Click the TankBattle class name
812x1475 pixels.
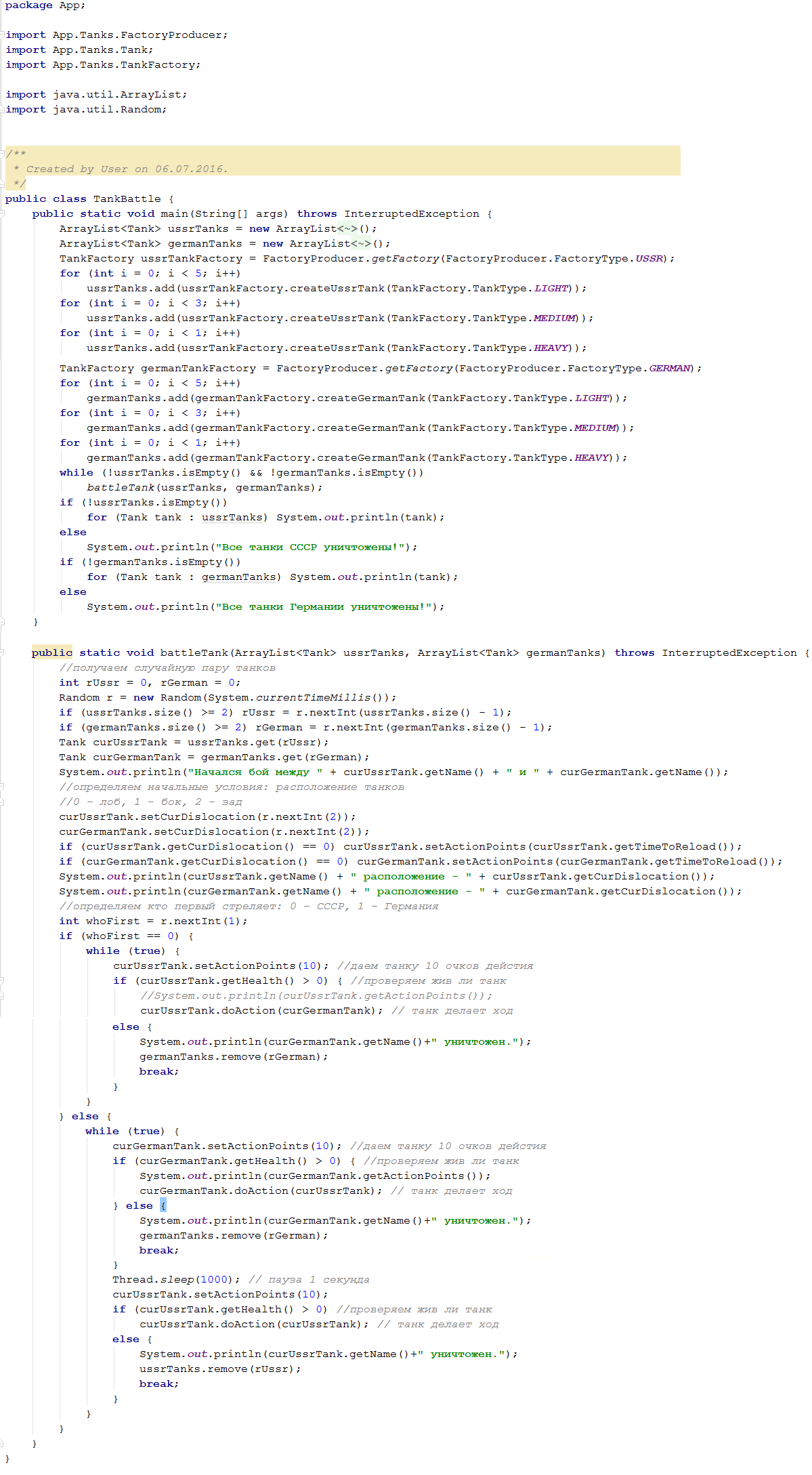pyautogui.click(x=127, y=199)
